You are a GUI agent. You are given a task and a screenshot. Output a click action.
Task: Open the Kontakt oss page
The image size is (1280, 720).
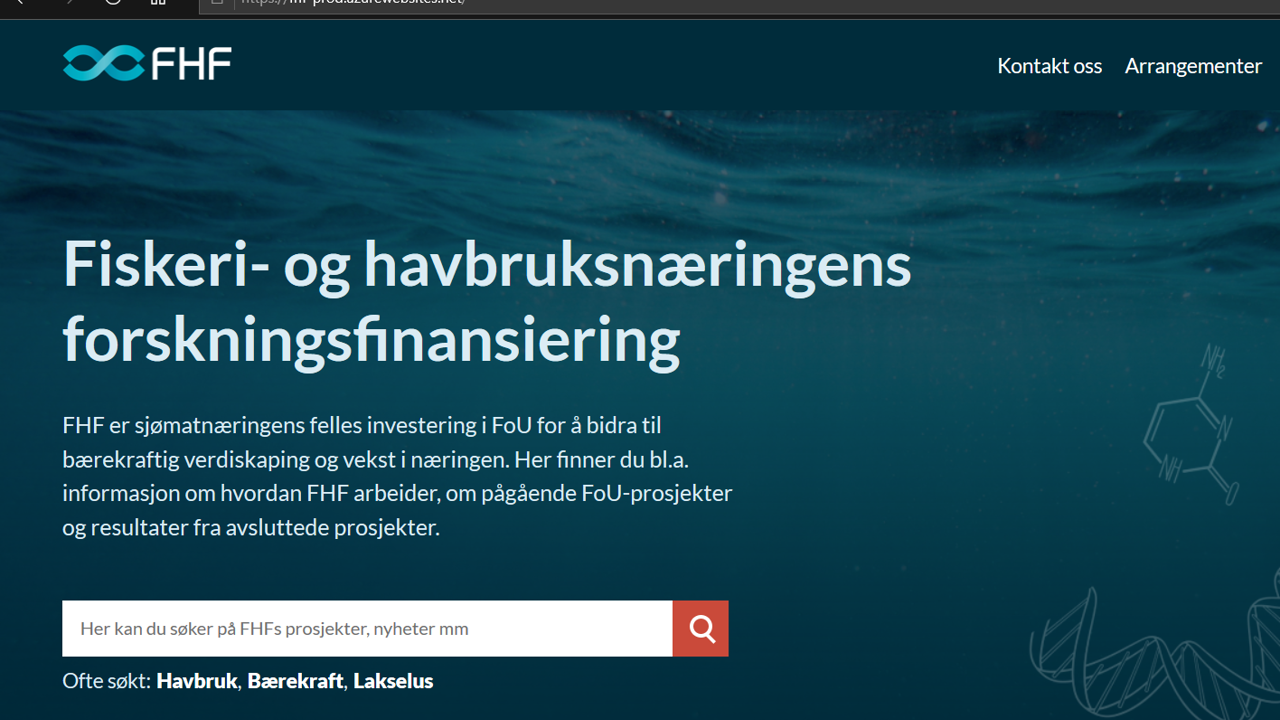(x=1049, y=66)
